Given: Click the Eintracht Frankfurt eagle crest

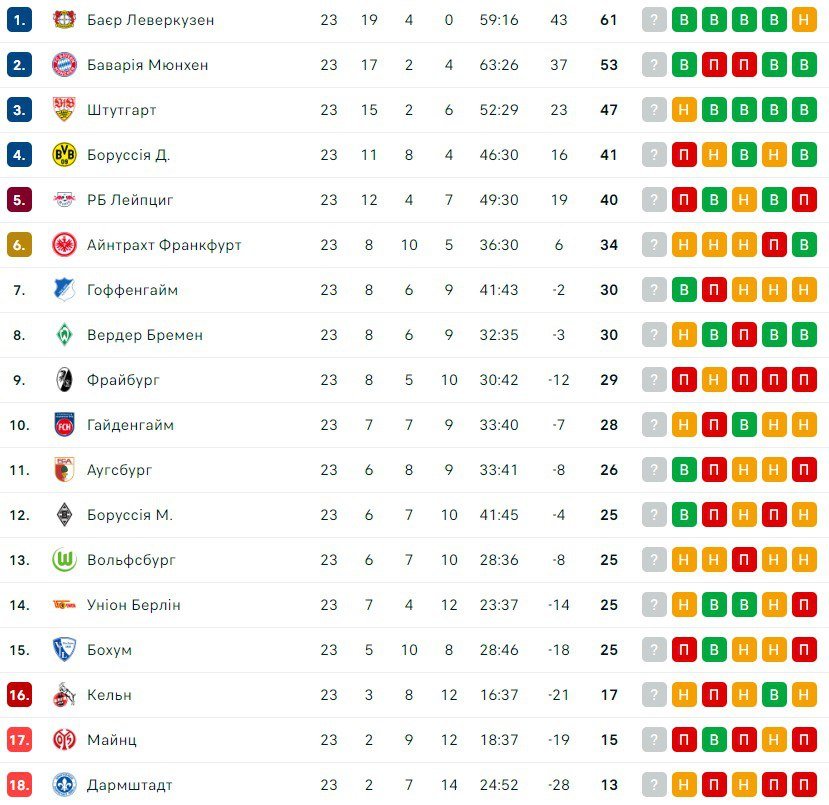Looking at the screenshot, I should (x=64, y=245).
